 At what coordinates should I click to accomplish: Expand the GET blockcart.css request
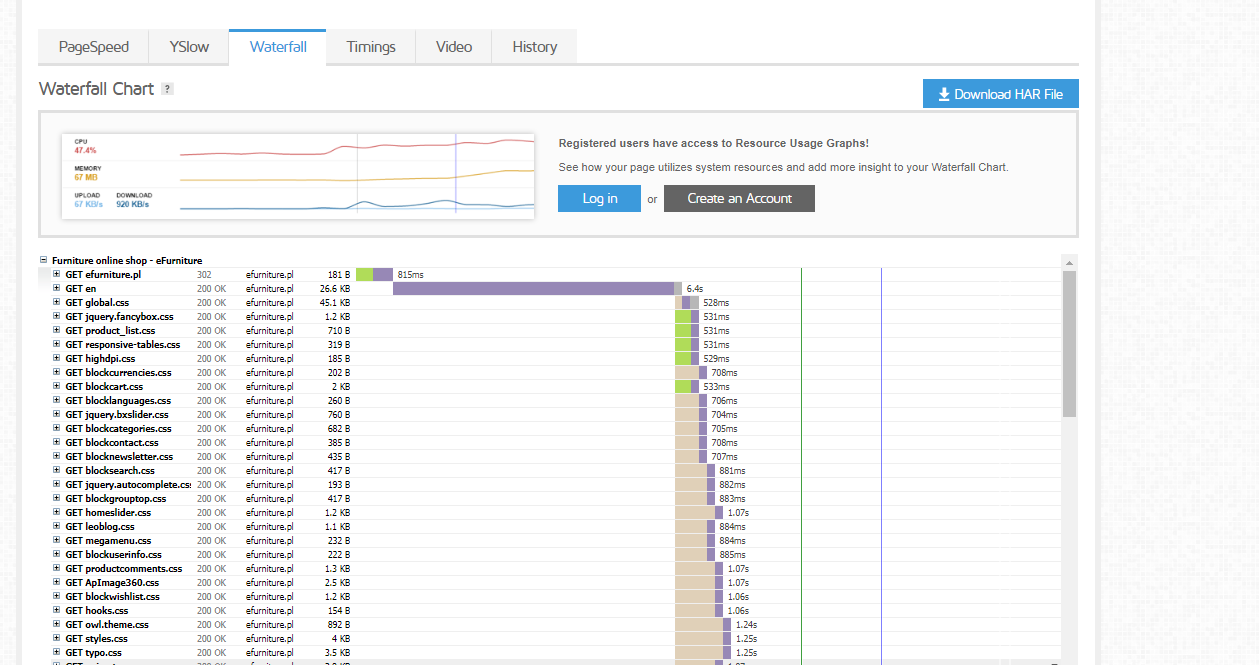coord(57,386)
